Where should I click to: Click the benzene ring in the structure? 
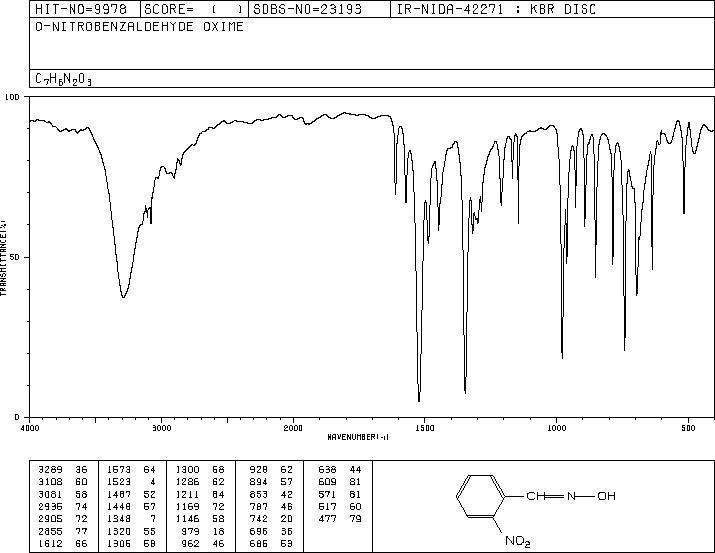point(481,496)
